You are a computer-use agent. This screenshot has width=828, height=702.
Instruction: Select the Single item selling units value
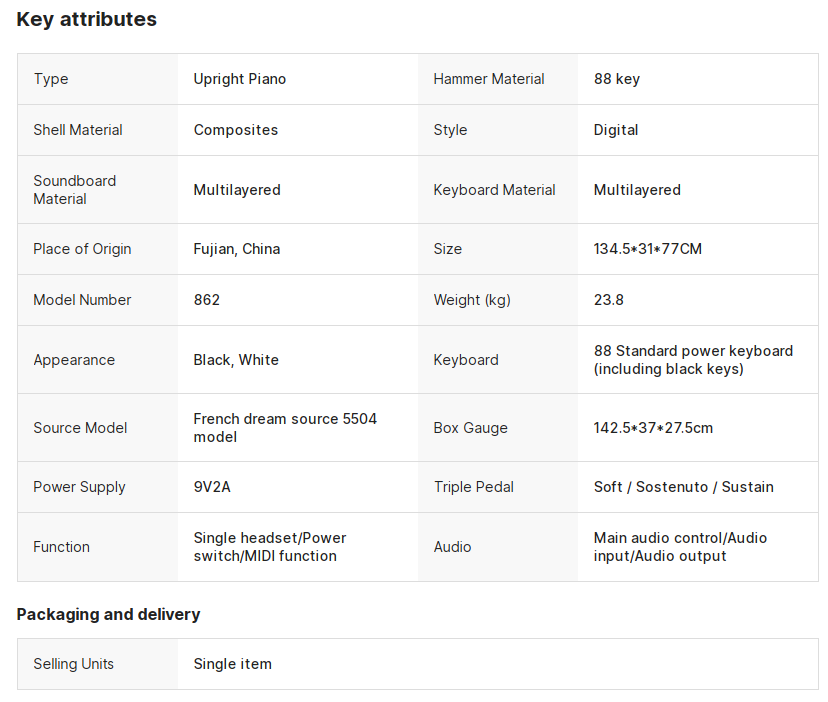tap(232, 664)
